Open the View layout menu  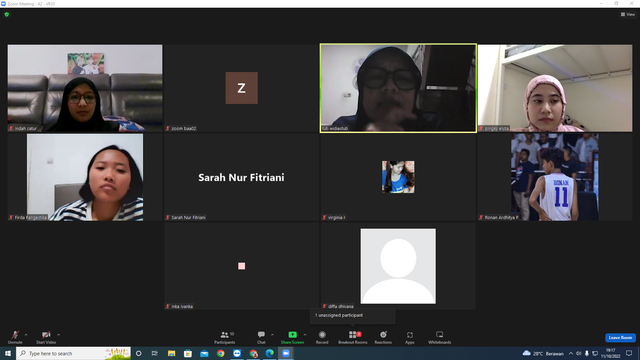coord(628,14)
